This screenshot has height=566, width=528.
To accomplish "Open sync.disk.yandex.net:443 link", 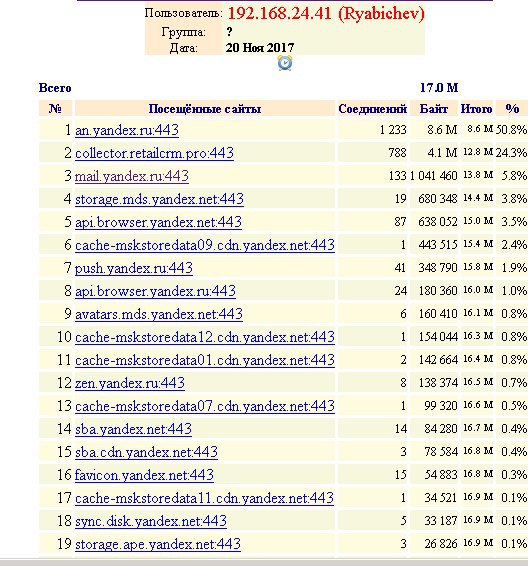I will click(151, 521).
